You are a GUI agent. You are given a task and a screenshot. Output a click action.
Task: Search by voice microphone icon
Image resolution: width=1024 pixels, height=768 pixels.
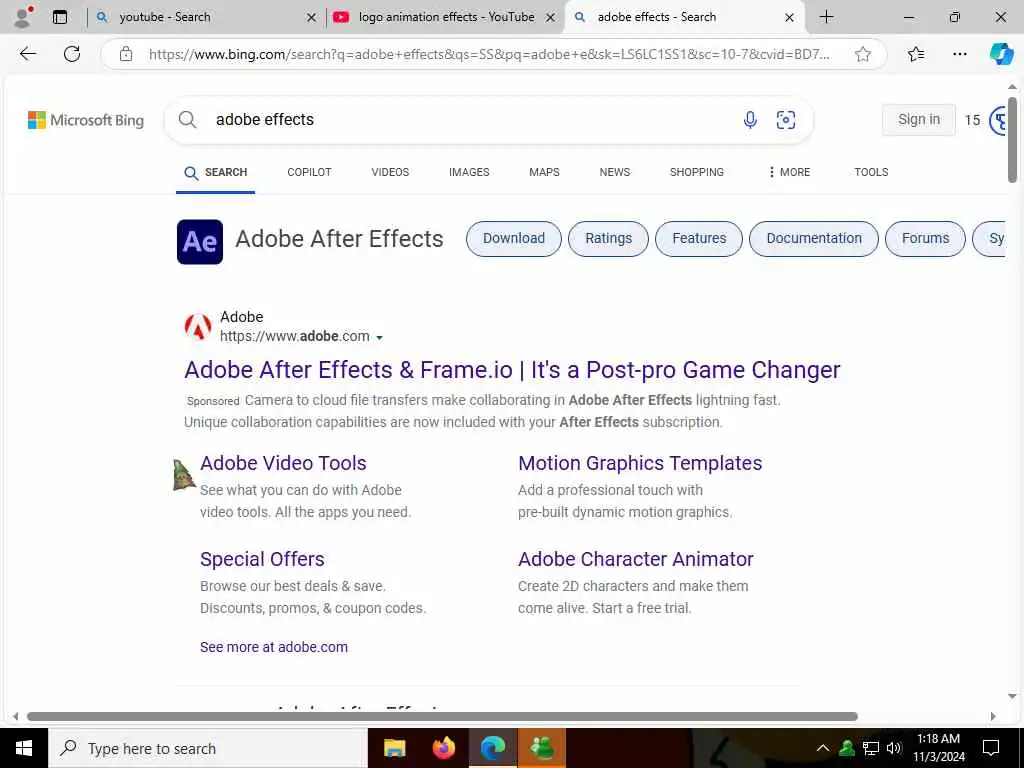(x=750, y=120)
